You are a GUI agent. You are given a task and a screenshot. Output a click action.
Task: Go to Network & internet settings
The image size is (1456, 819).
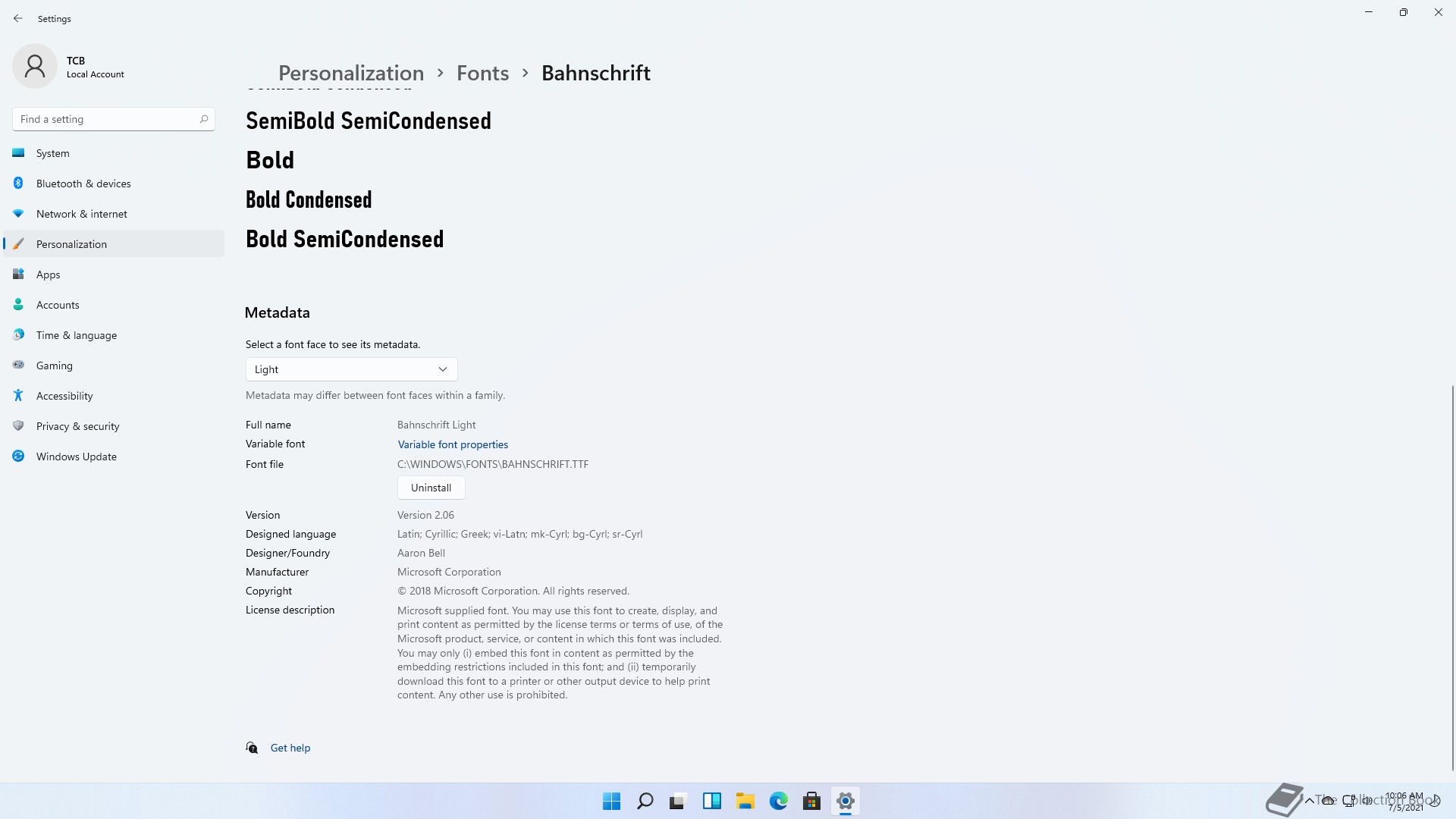tap(114, 214)
